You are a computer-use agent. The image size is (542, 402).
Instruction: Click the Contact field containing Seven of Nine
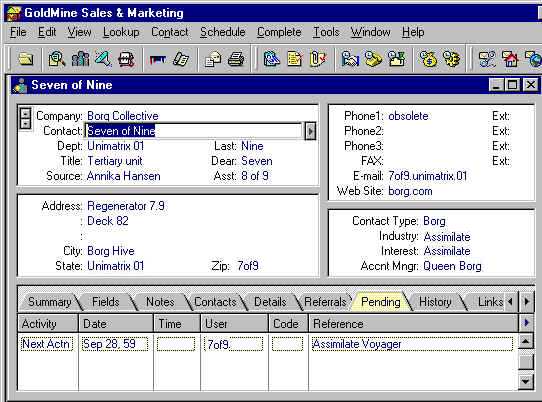tap(194, 131)
